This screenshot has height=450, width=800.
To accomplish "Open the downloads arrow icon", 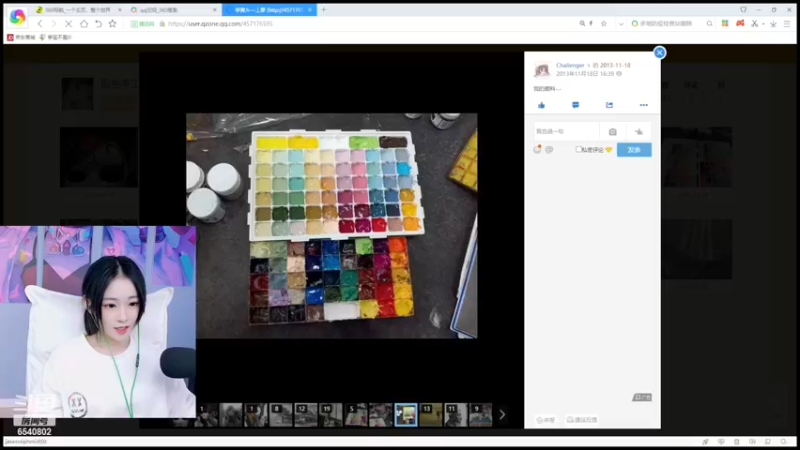I will pos(773,23).
